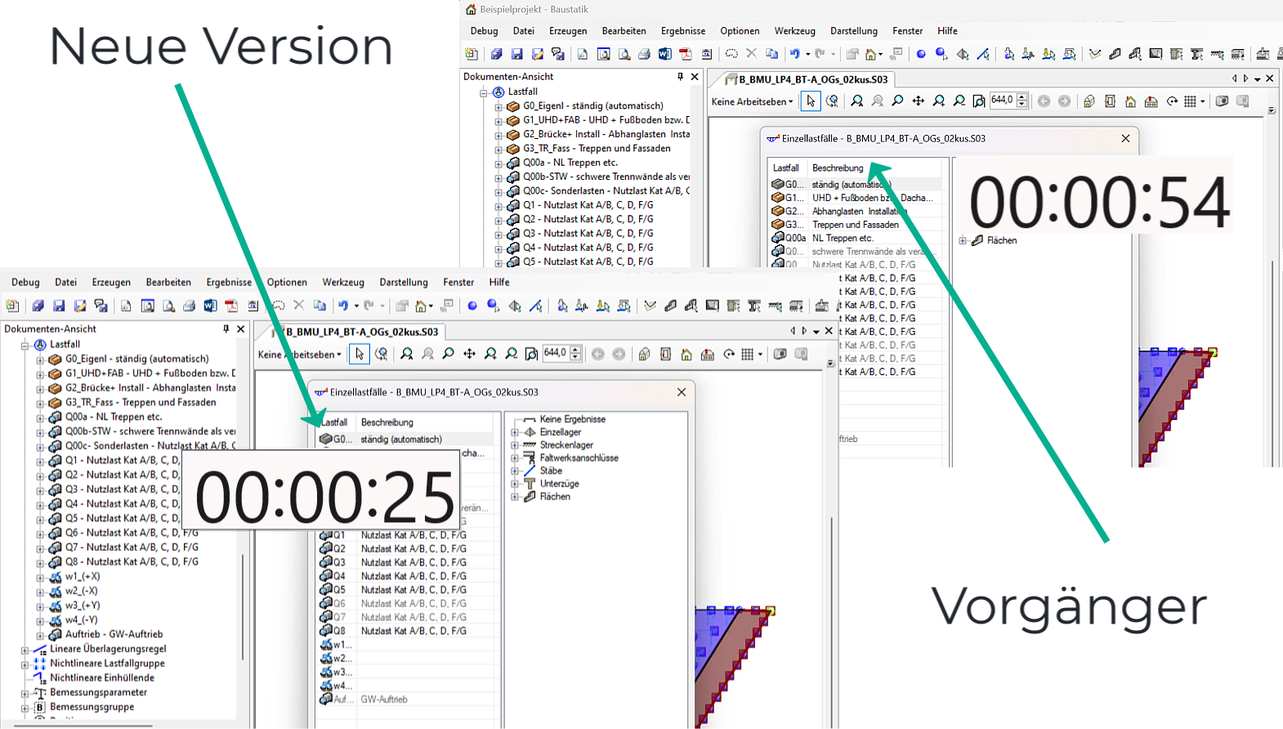1283x729 pixels.
Task: Close the Einzellastfälle dialog in the Neue Version window
Action: click(681, 392)
